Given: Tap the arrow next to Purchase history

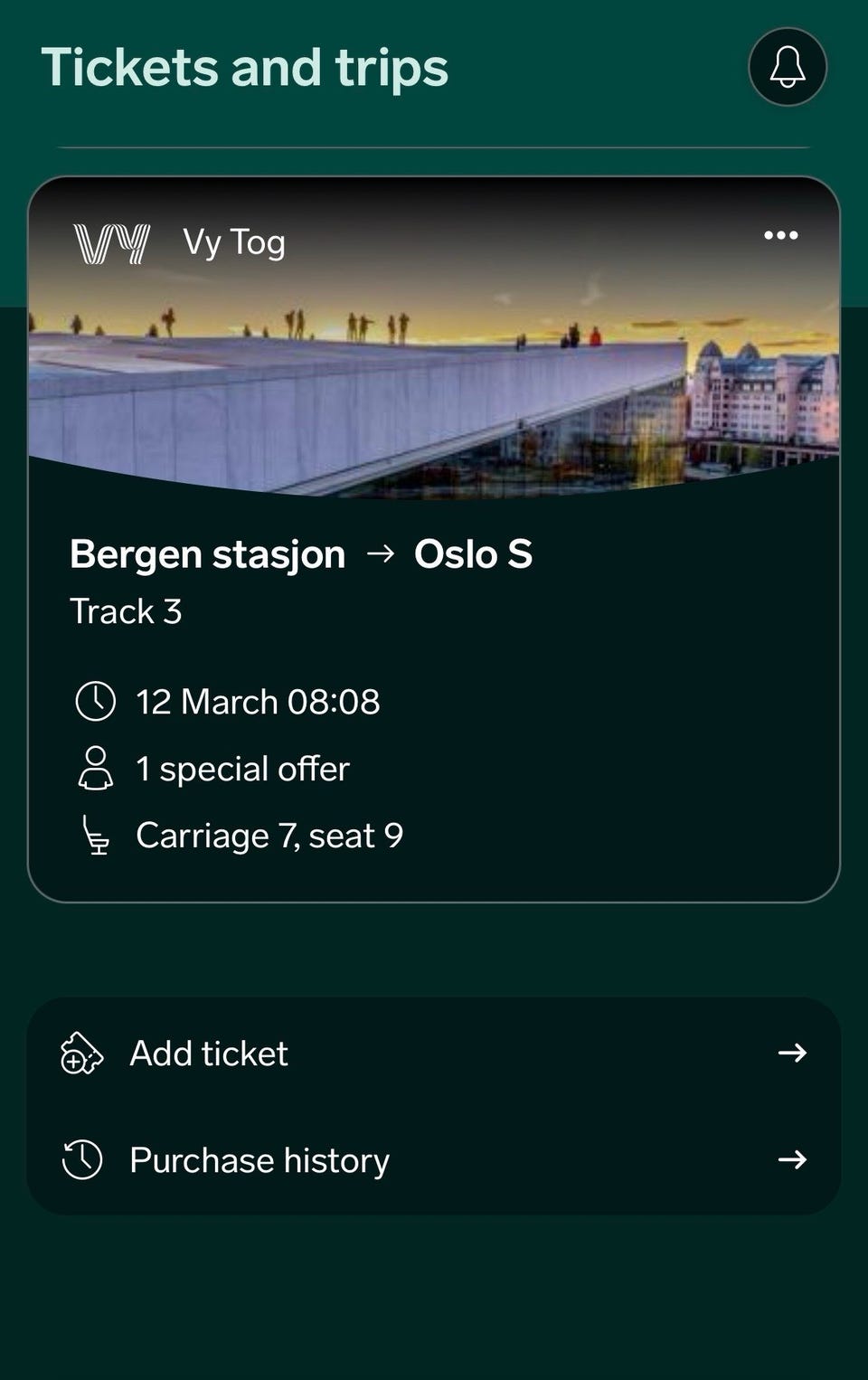Looking at the screenshot, I should [793, 1159].
